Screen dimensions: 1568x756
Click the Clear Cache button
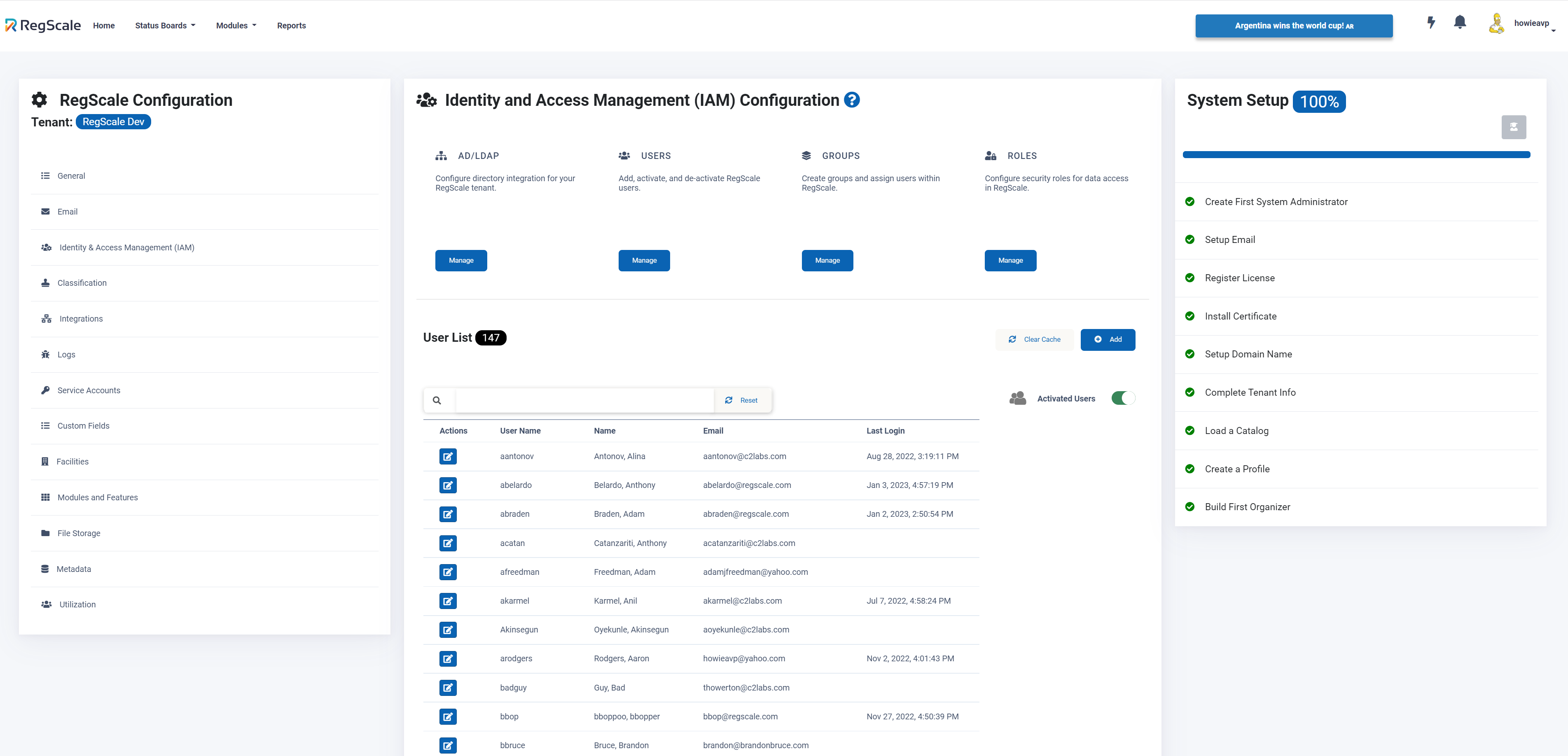[1034, 340]
